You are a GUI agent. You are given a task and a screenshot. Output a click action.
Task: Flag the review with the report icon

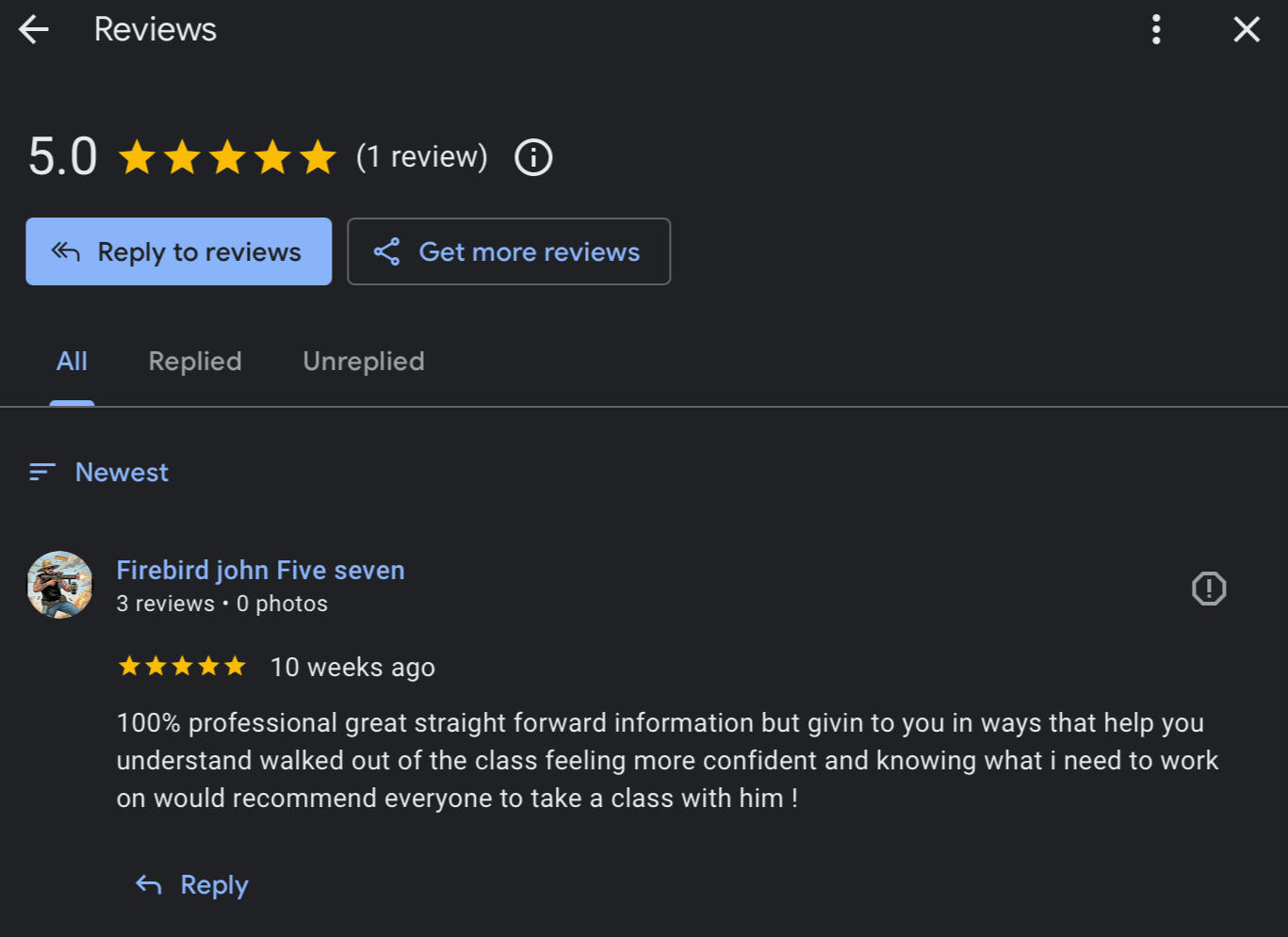pos(1209,589)
